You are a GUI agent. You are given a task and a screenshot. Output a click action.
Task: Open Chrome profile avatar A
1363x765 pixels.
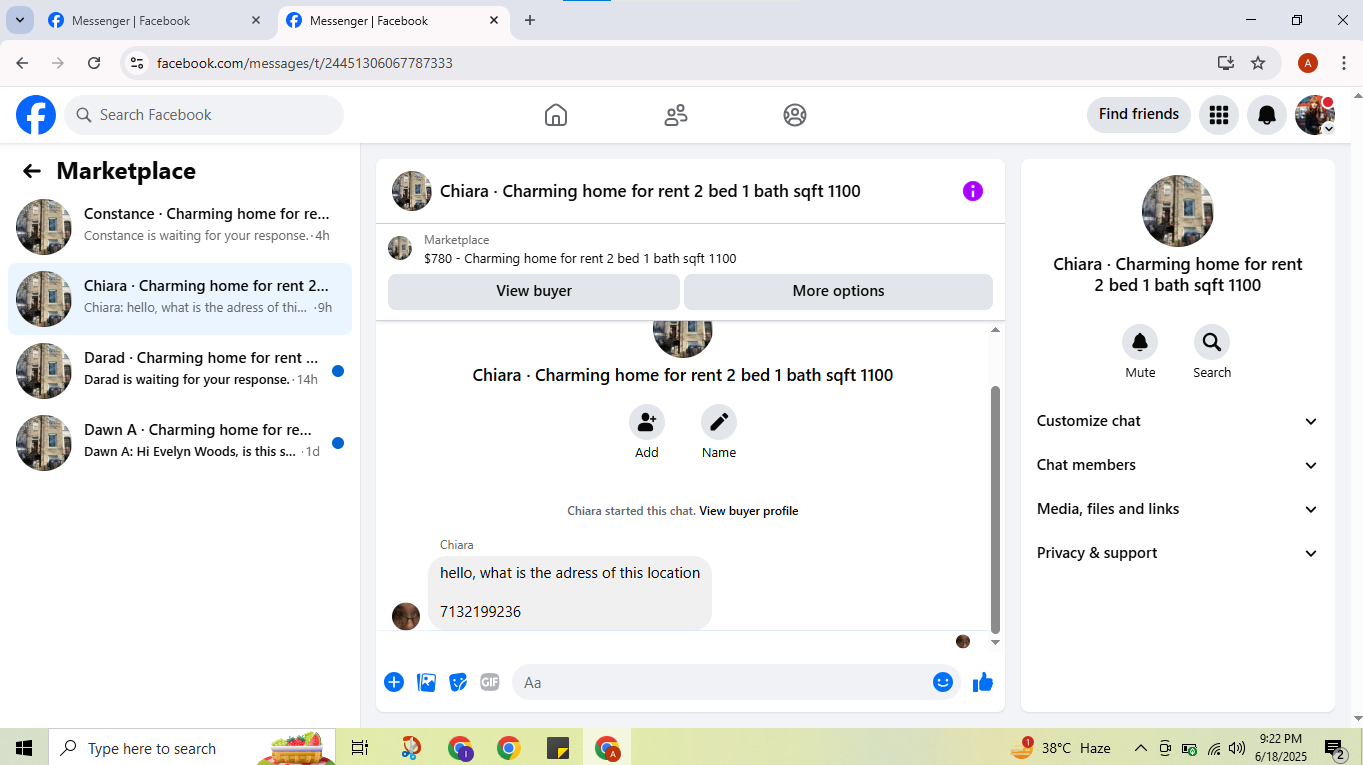1308,63
